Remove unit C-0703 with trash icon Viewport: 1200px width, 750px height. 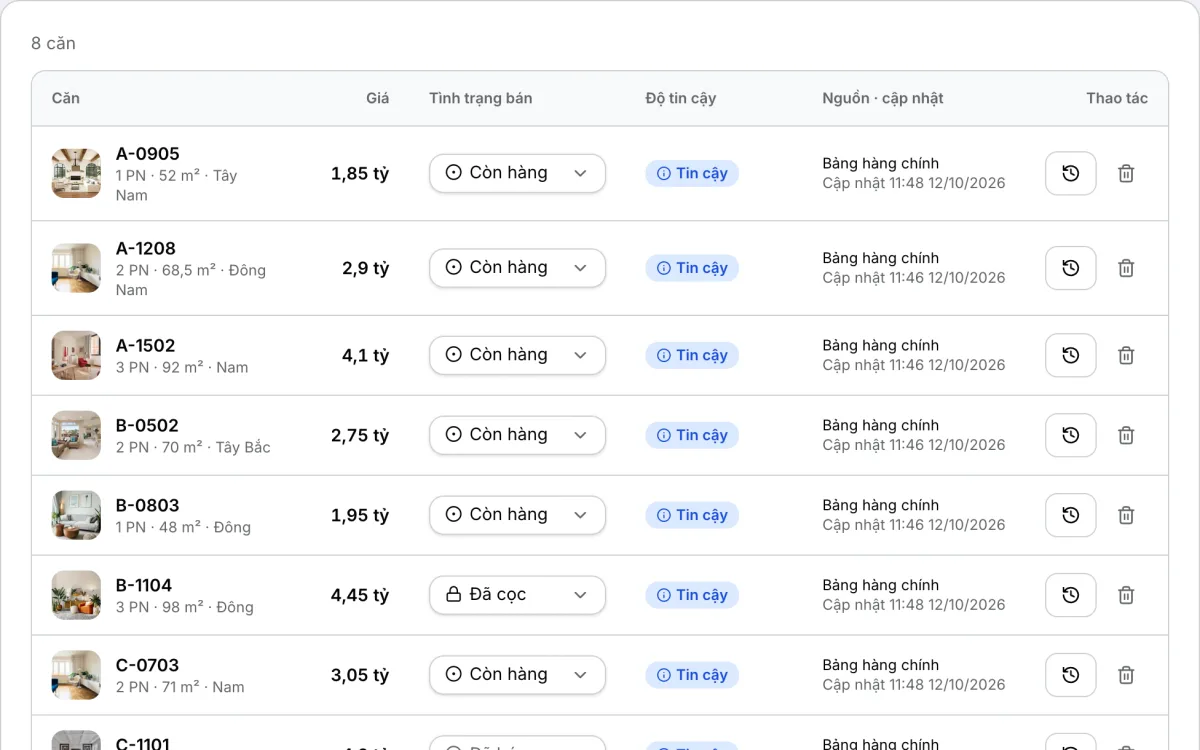[1126, 675]
